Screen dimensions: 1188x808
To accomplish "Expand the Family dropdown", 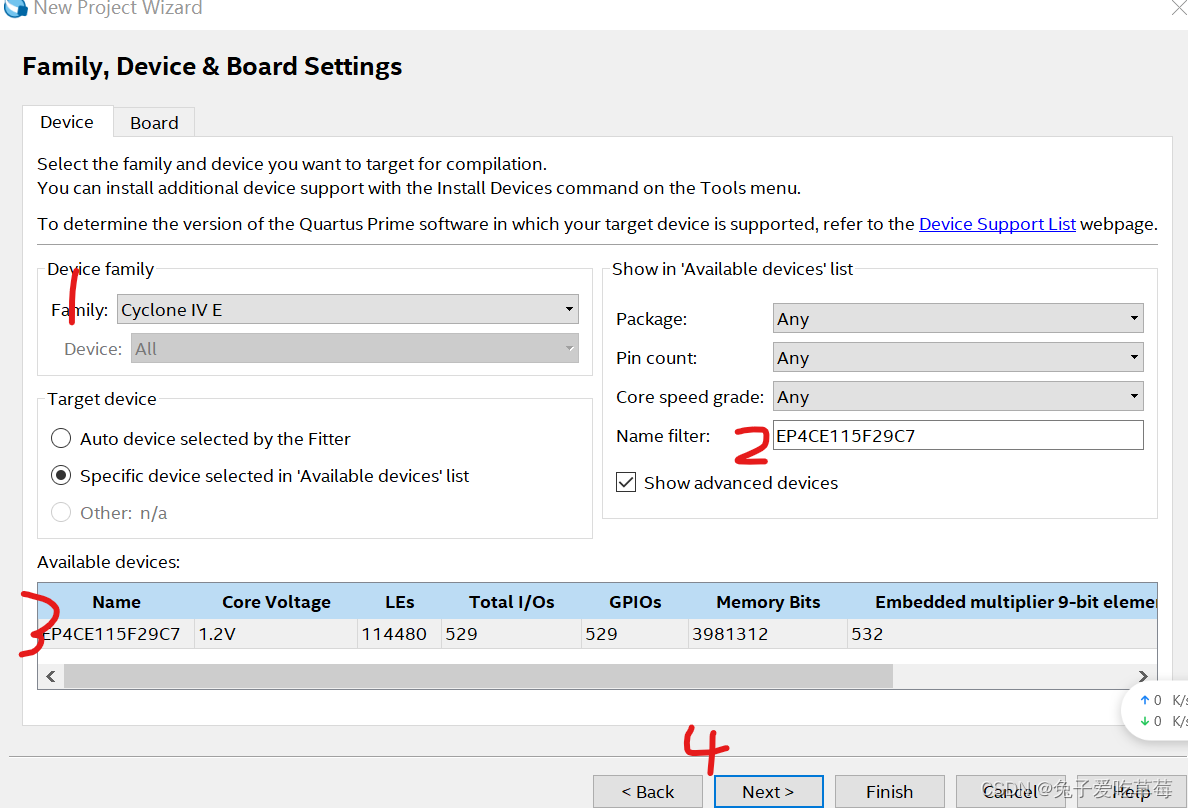I will coord(348,310).
